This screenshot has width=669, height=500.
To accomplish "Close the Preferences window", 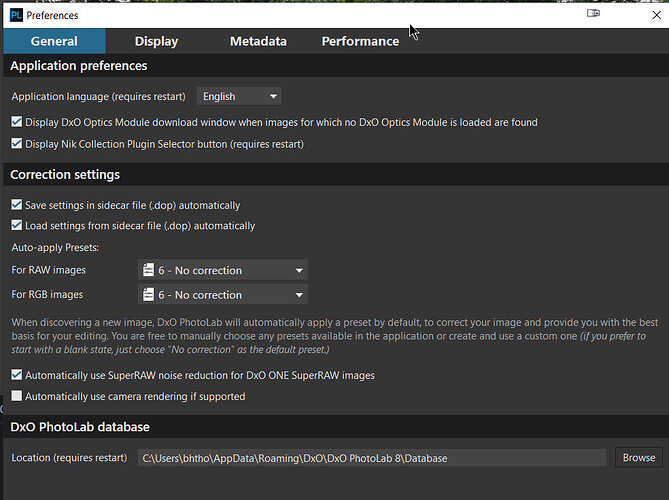I will pos(657,15).
